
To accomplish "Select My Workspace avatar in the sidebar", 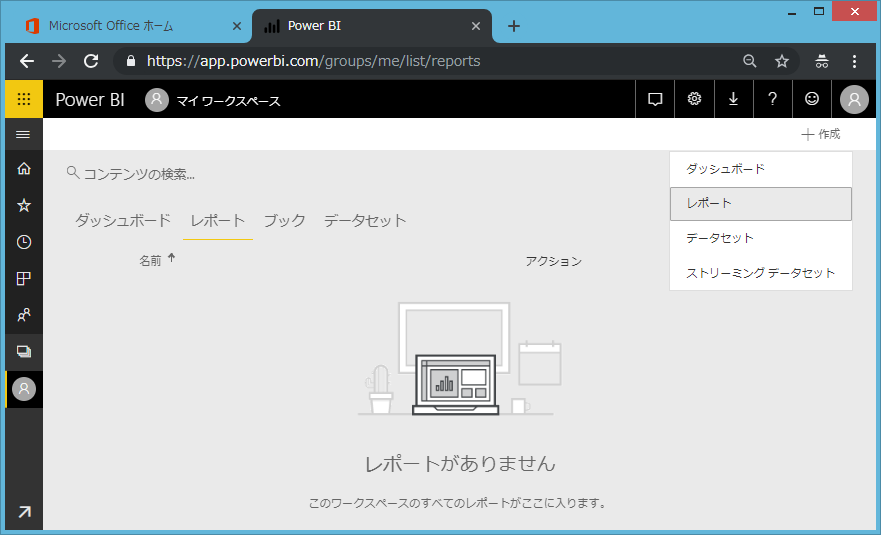I will click(24, 389).
